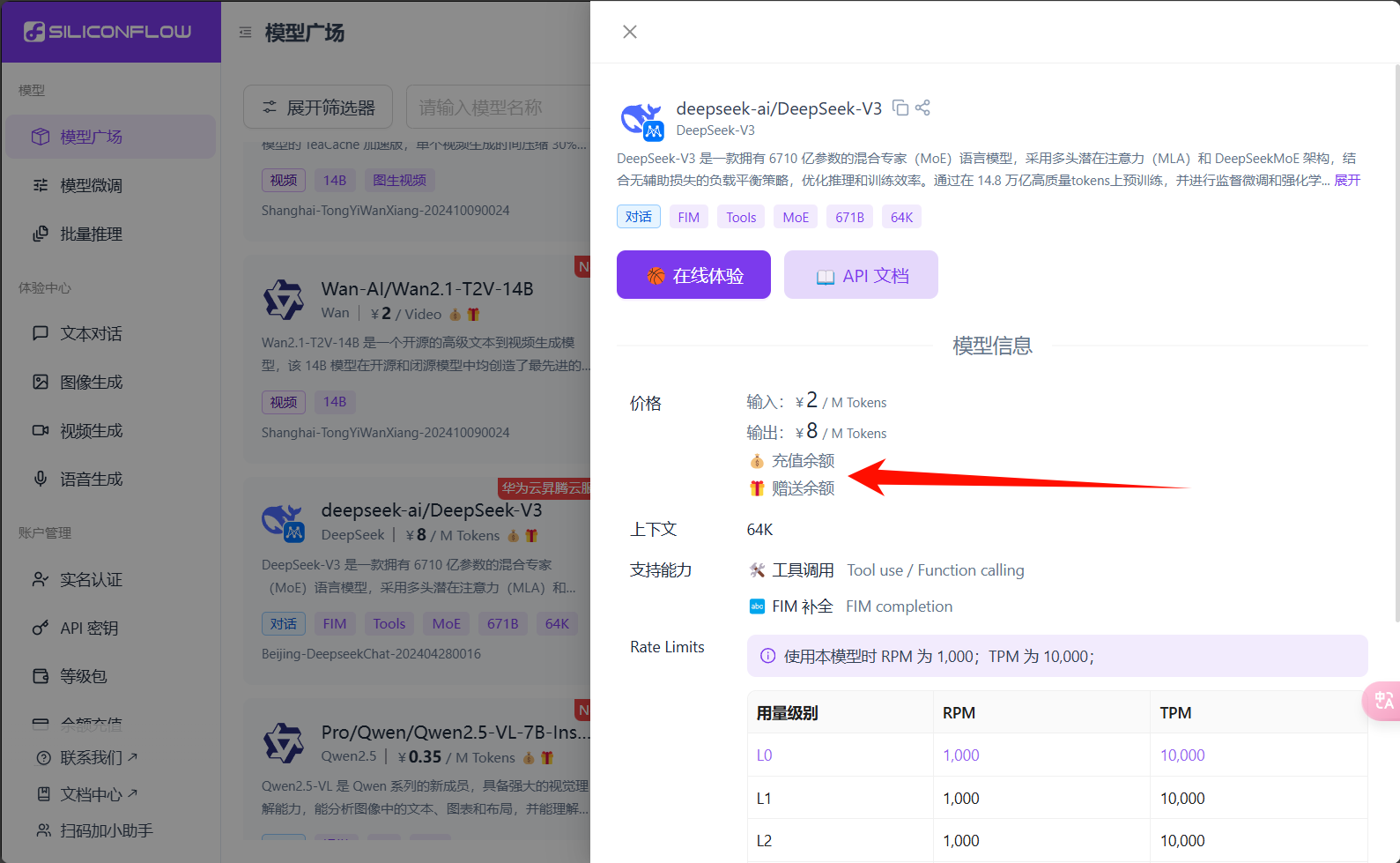Expand the description with 展开 link

1347,180
